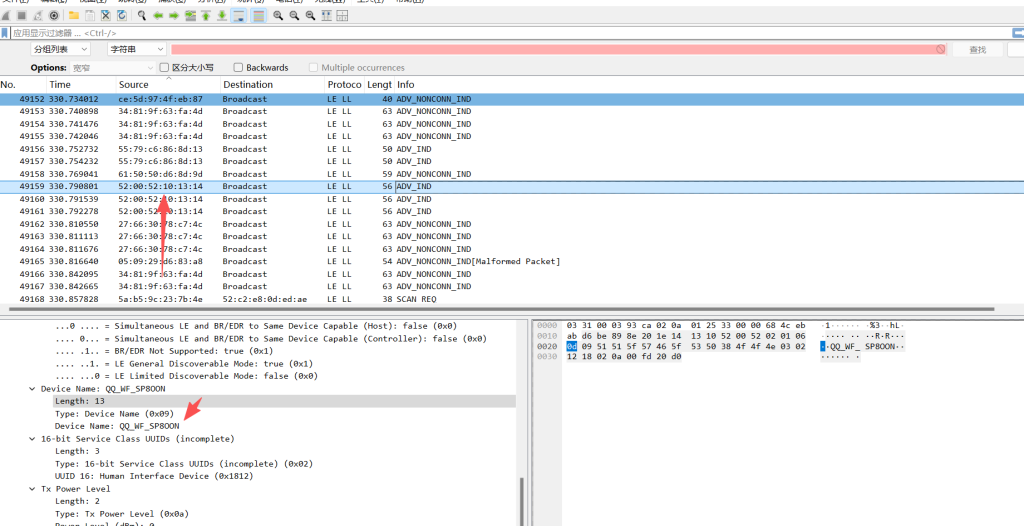
Task: Select packet 49165 Malformed Packet row
Action: [300, 262]
